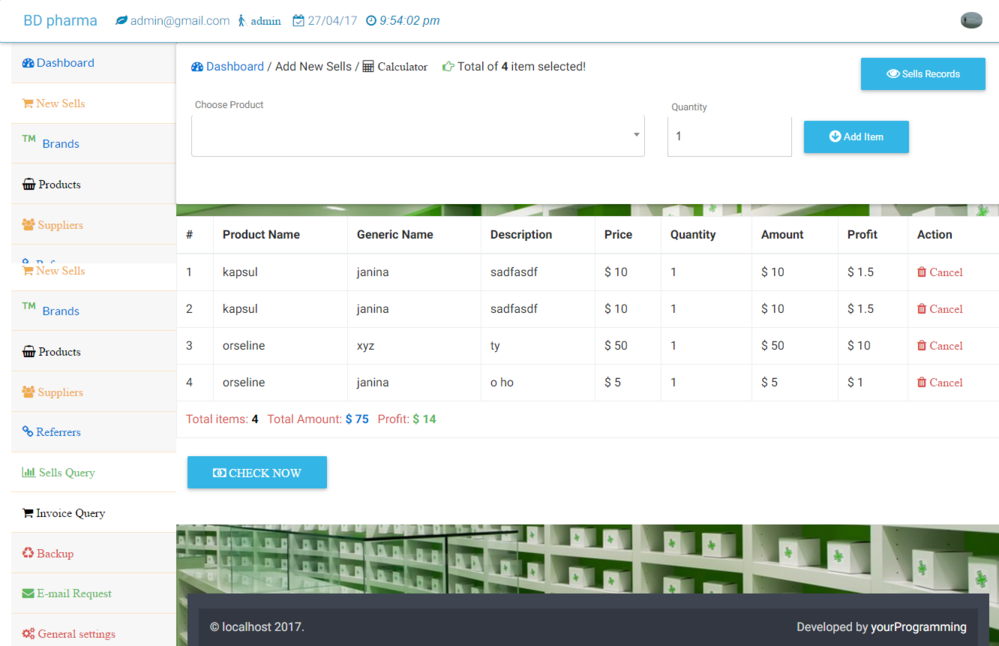Open the Choose Product dropdown
Viewport: 999px width, 646px height.
418,136
